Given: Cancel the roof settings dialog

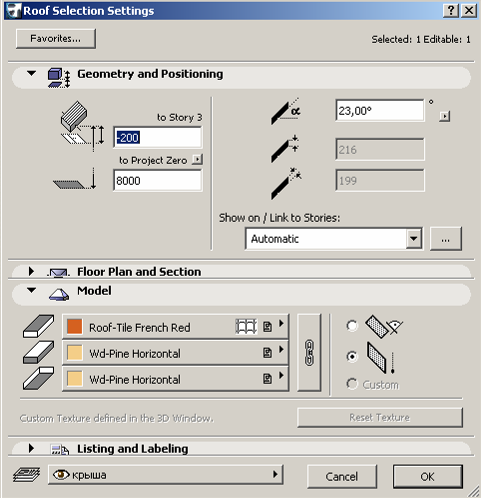Looking at the screenshot, I should [x=342, y=476].
